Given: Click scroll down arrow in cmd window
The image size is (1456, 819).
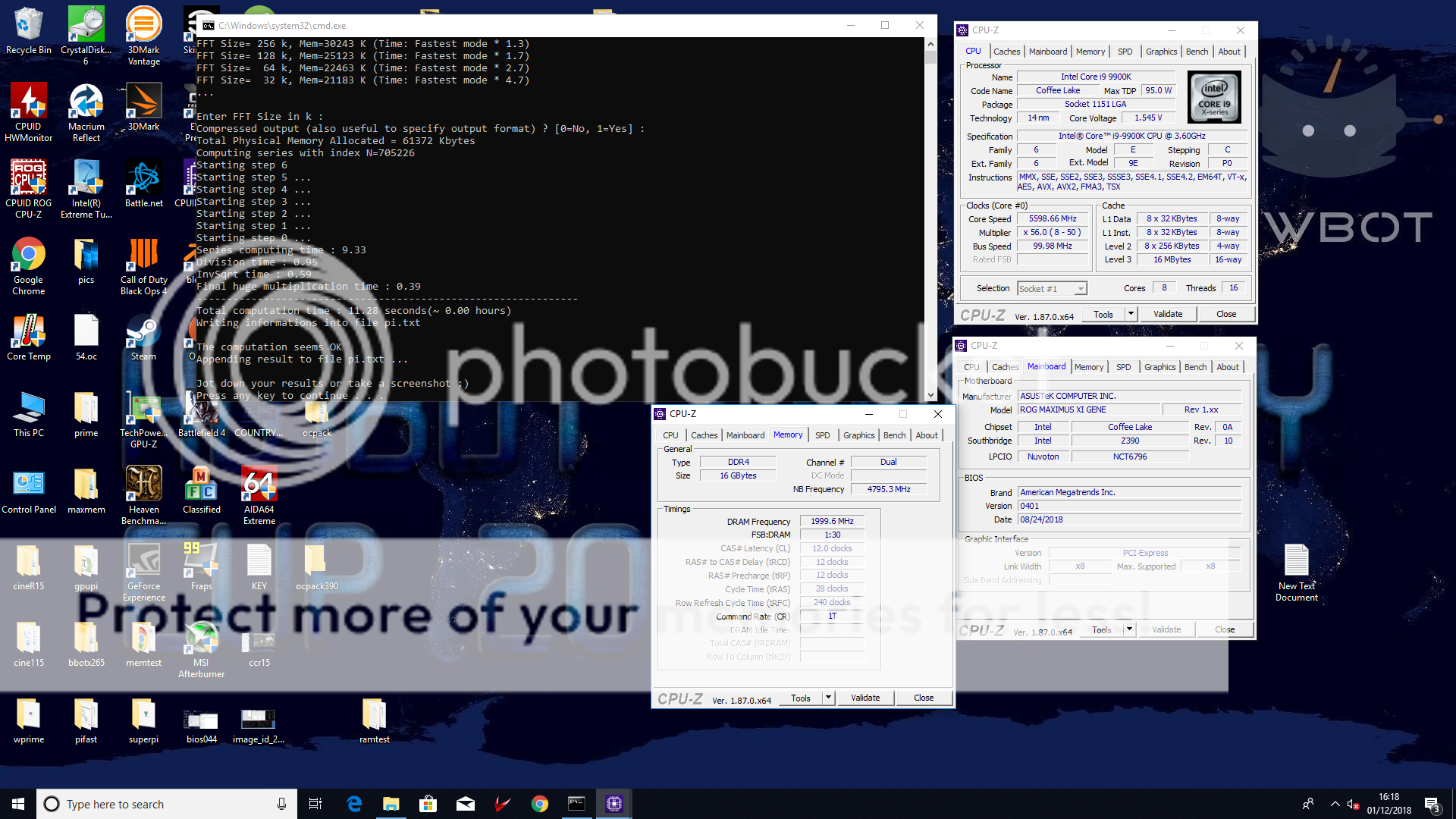Looking at the screenshot, I should coord(930,395).
